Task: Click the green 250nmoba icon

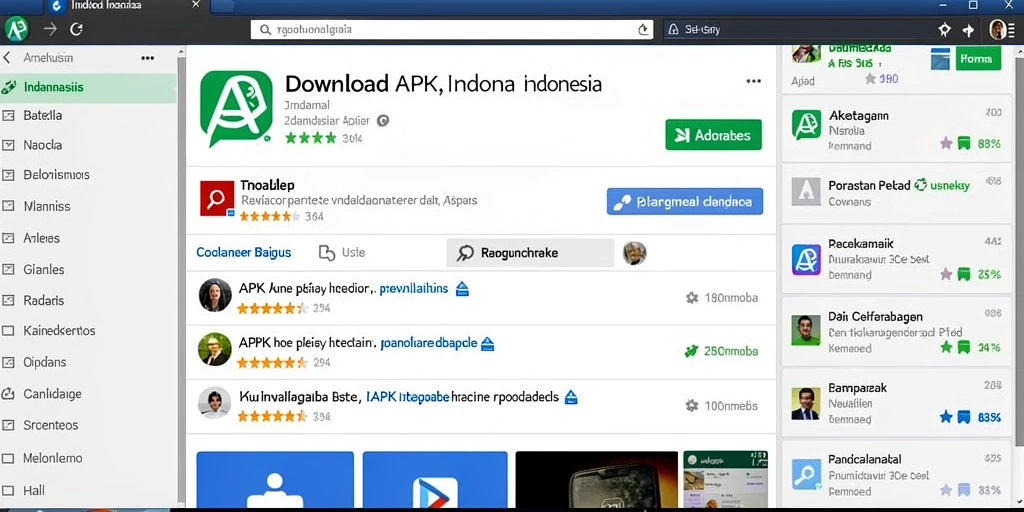Action: 692,351
